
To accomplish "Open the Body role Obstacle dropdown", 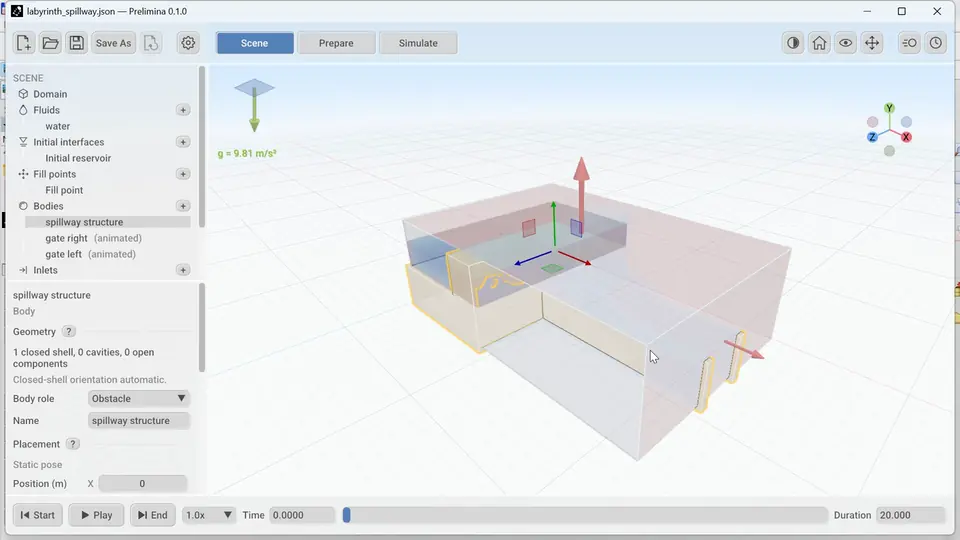I will pos(138,399).
